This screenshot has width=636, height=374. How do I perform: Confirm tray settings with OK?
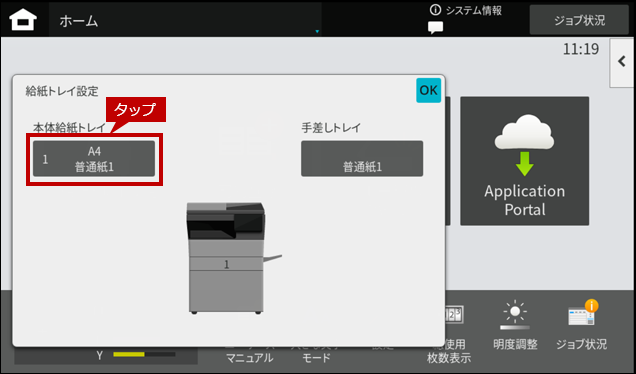[428, 90]
